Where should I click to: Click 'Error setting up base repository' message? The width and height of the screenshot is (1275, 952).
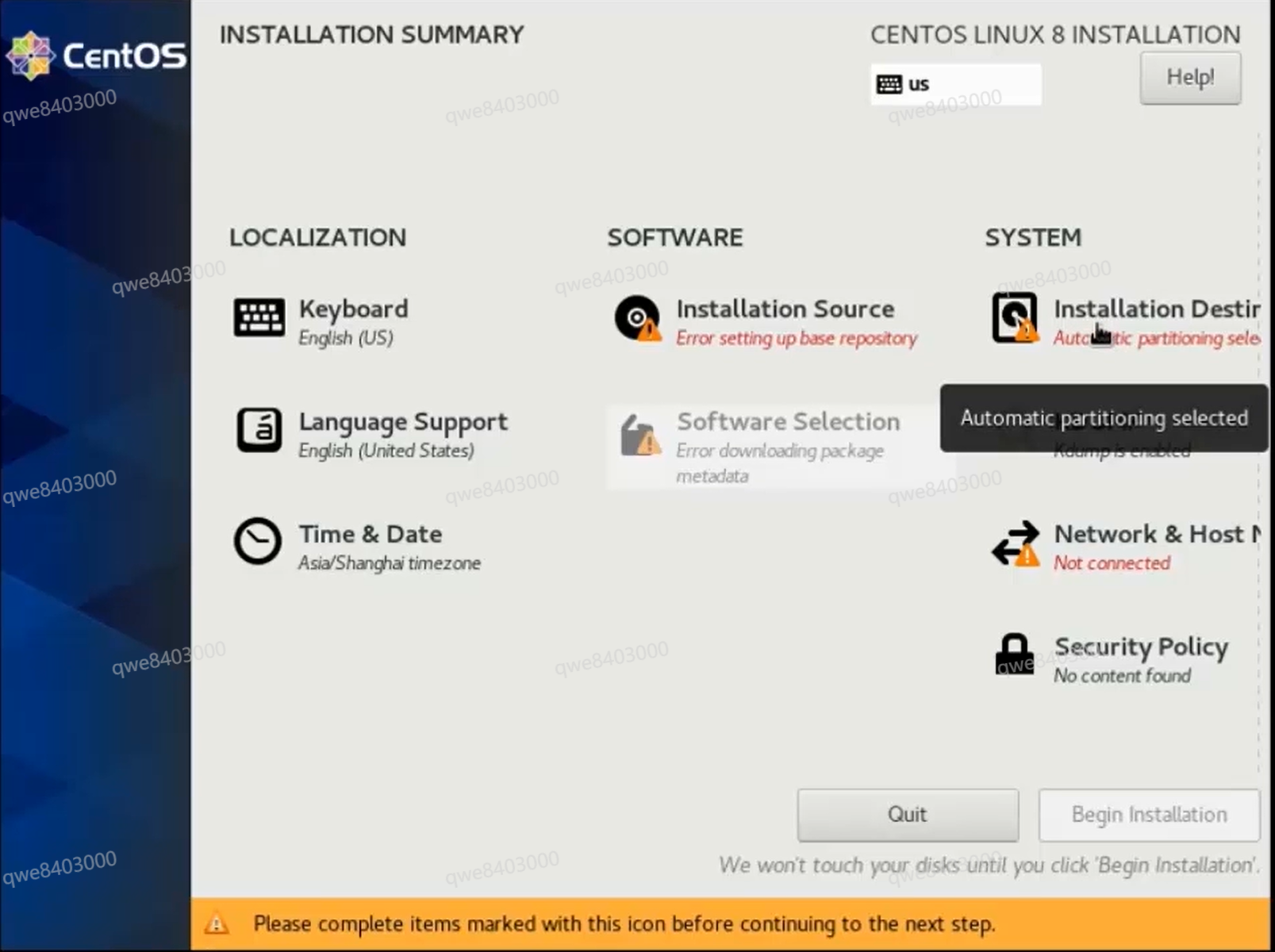[x=797, y=339]
